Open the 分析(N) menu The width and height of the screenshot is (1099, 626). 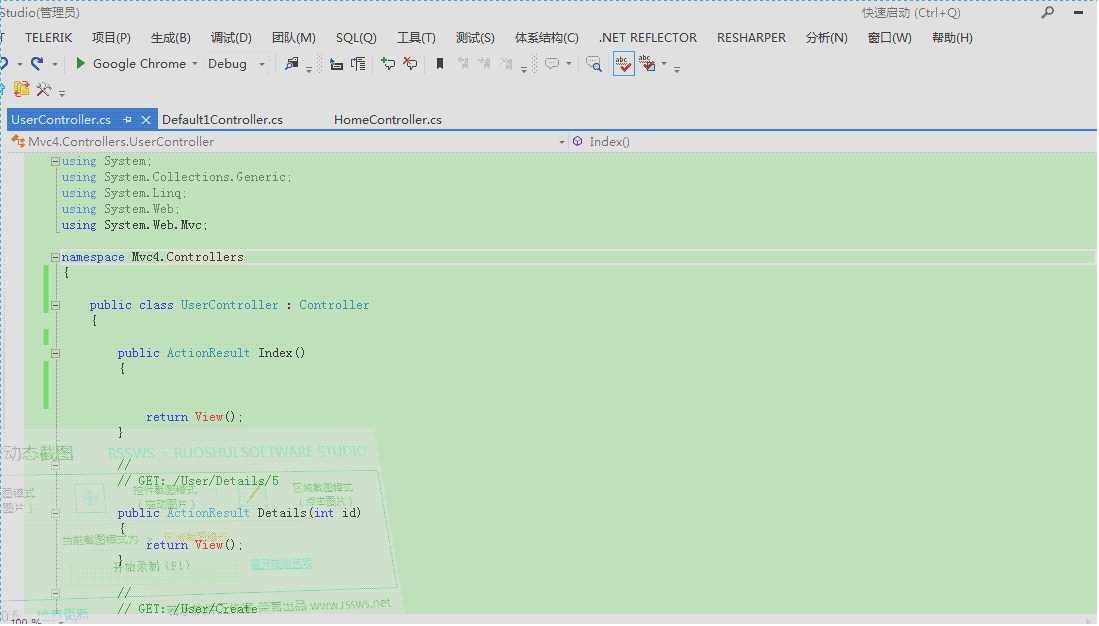pos(826,38)
